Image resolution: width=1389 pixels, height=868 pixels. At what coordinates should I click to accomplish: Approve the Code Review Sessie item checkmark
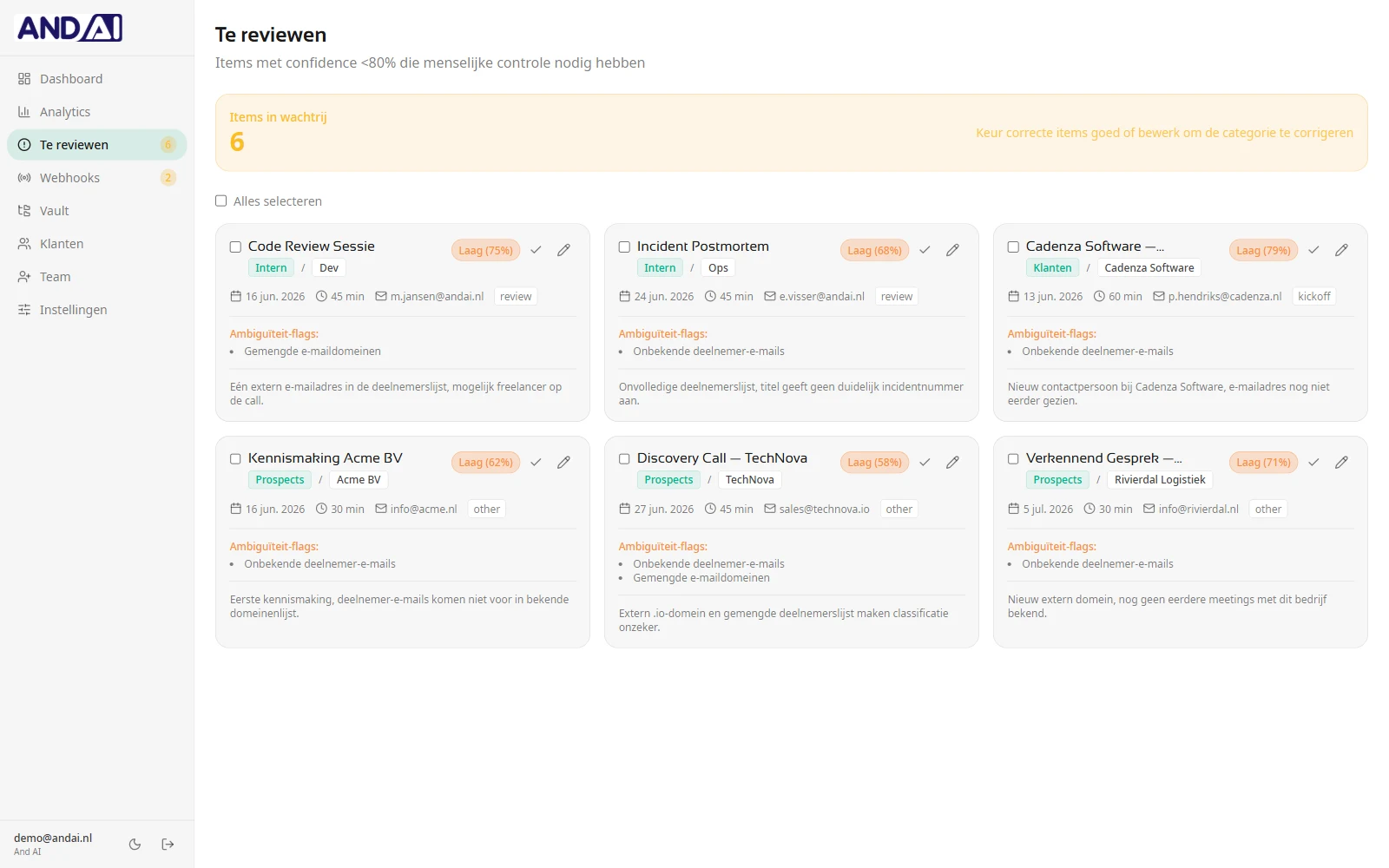[x=536, y=250]
